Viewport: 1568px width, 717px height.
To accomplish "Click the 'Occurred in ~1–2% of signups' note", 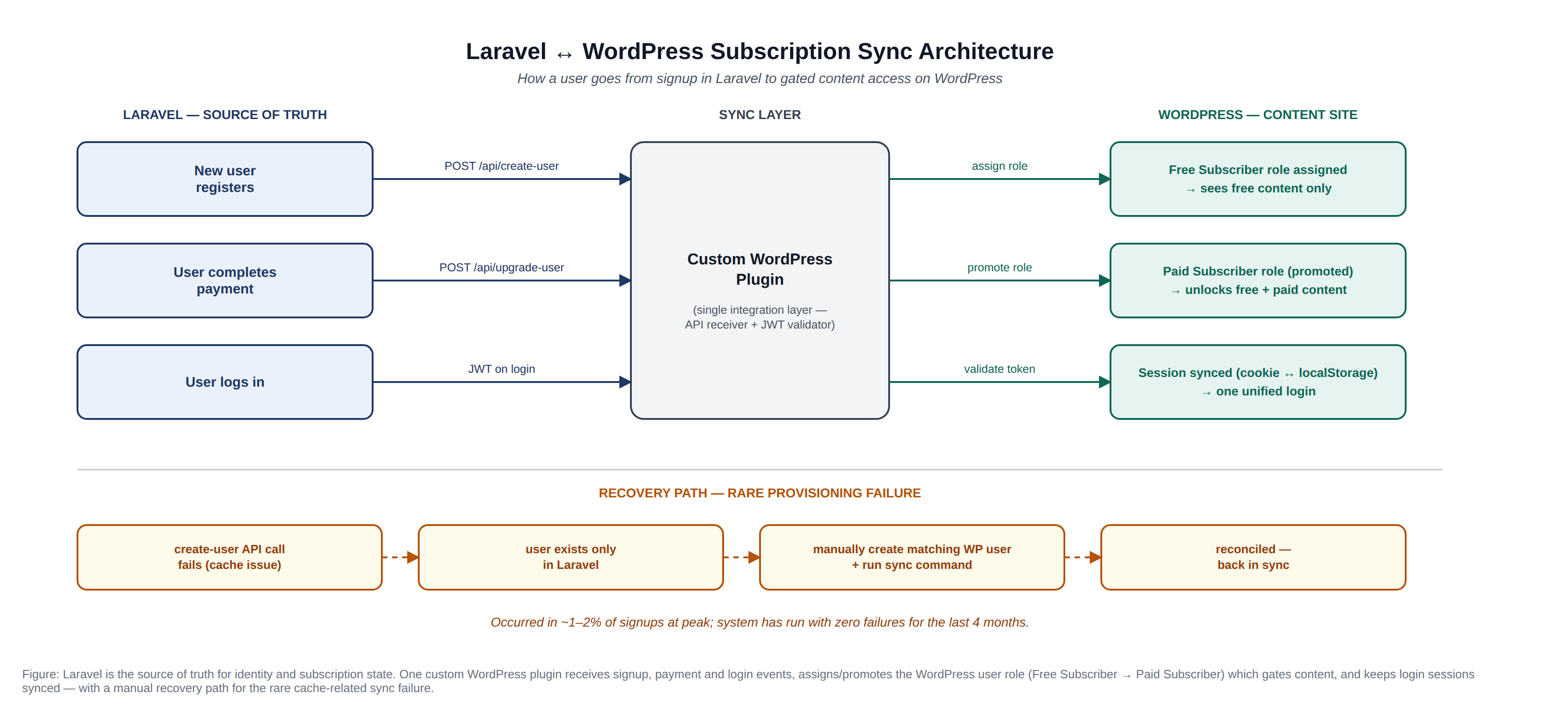I will 760,622.
